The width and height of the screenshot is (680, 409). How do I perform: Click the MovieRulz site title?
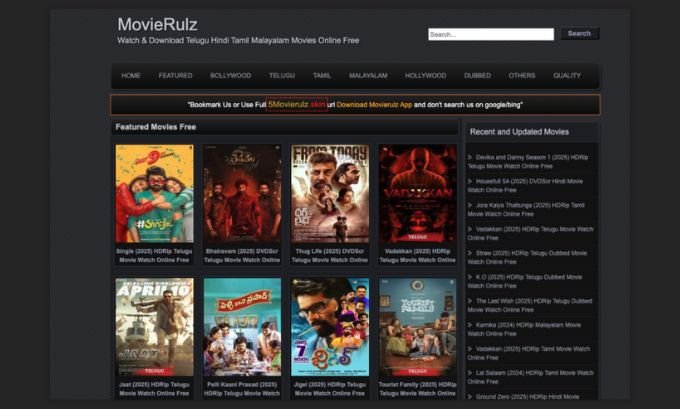tap(155, 24)
